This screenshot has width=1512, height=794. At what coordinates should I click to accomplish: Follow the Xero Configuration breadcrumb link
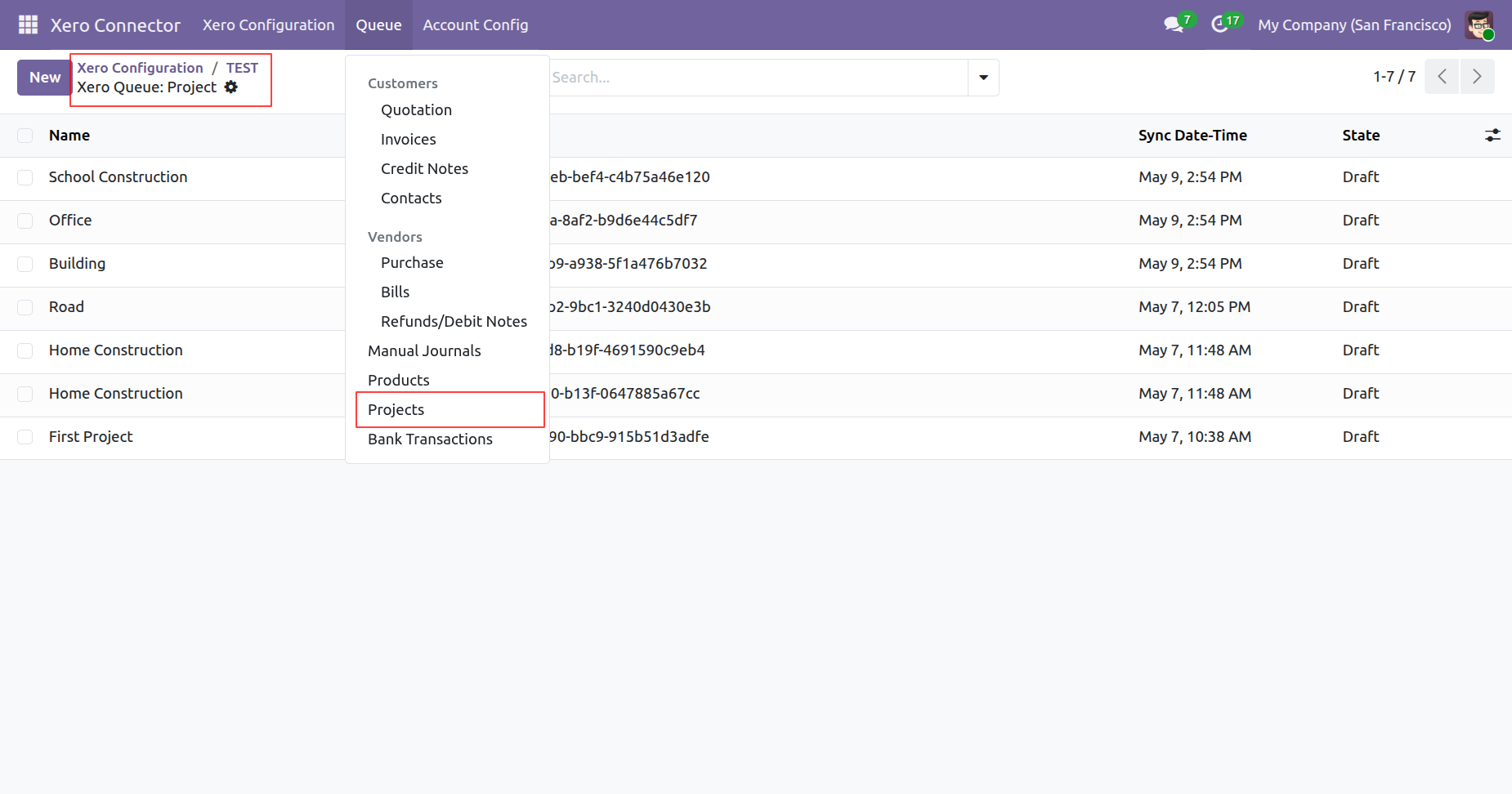pos(140,68)
